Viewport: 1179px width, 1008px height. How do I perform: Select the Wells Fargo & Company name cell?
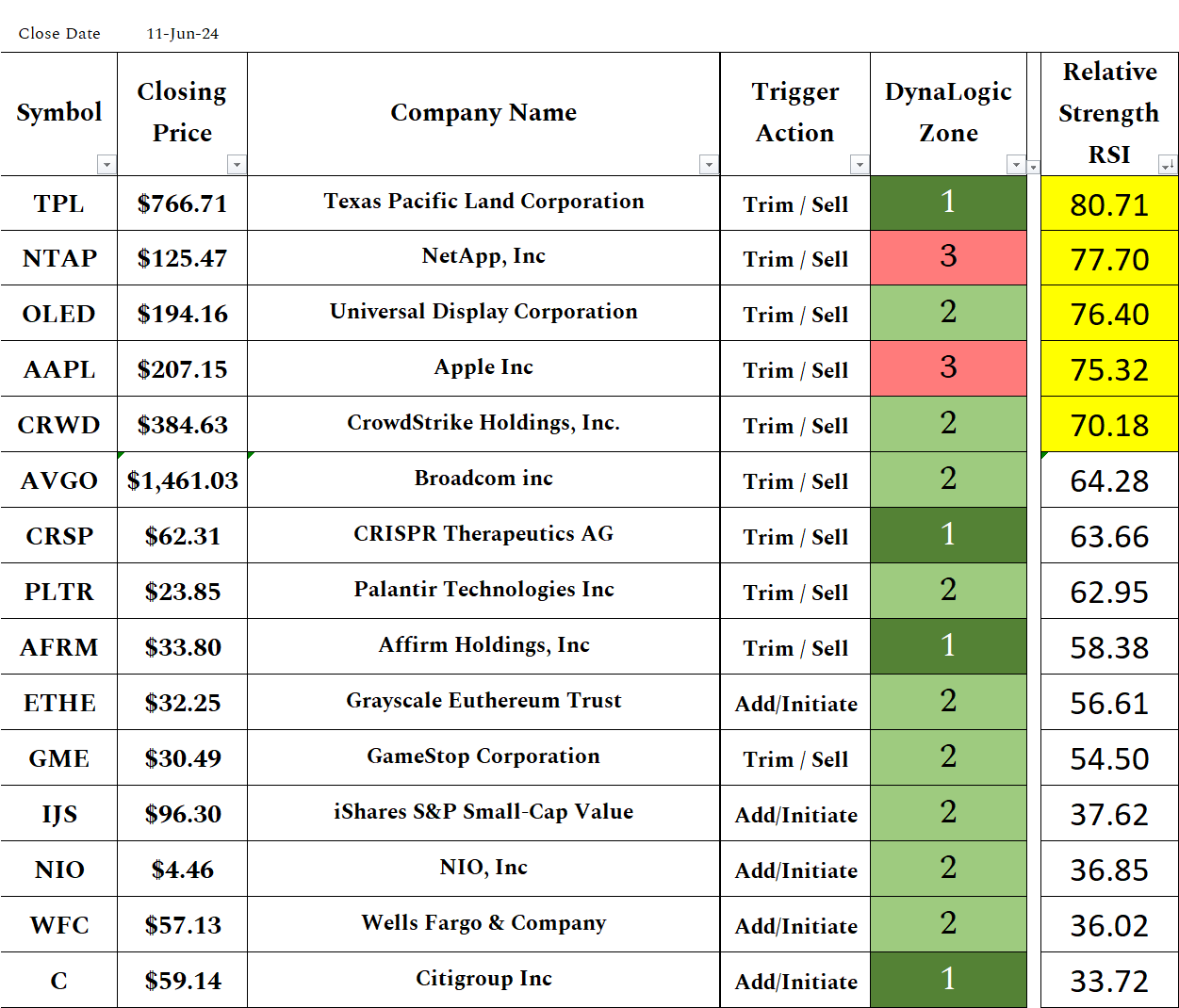click(483, 923)
